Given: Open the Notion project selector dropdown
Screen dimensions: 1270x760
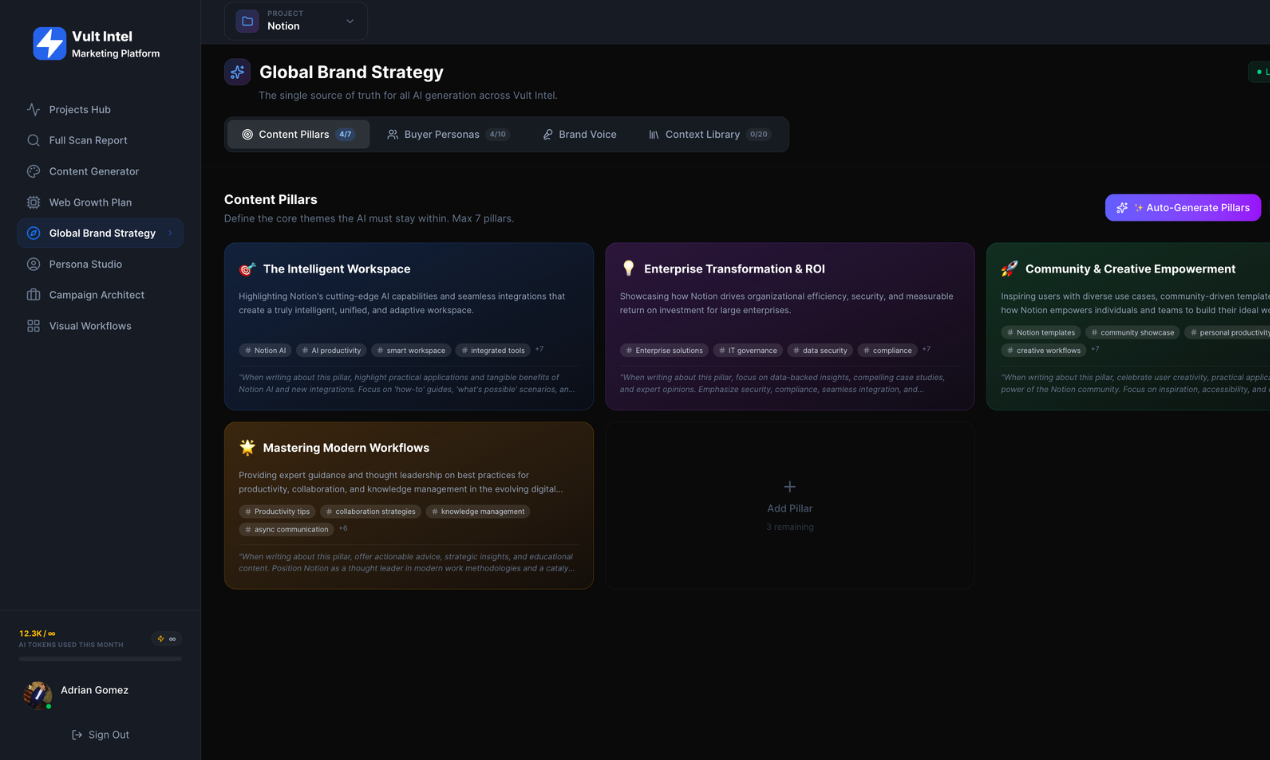Looking at the screenshot, I should click(x=295, y=20).
